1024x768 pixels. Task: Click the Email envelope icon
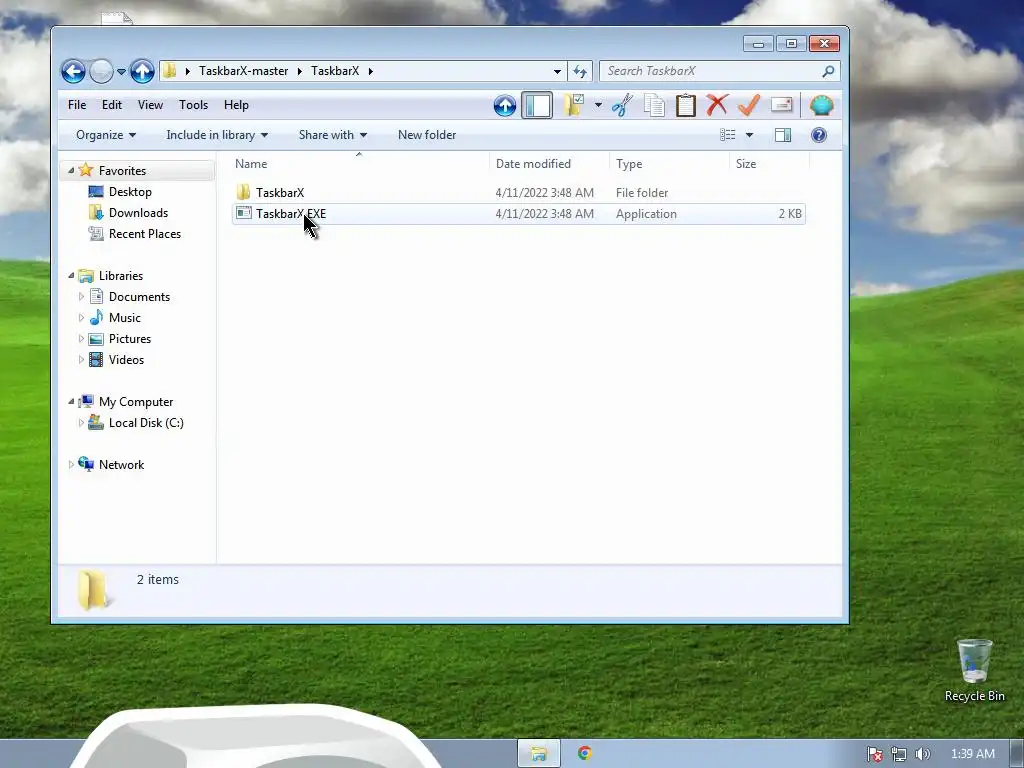tap(781, 105)
